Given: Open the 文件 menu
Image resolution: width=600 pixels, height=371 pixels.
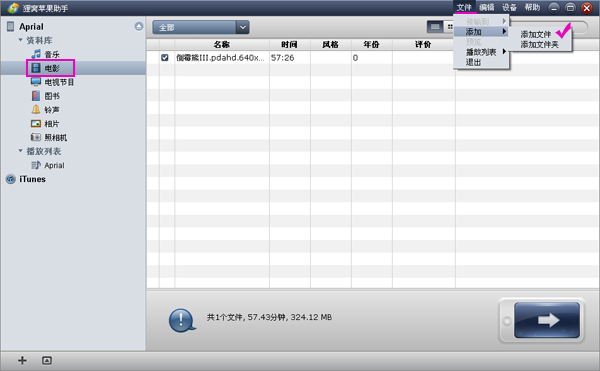Looking at the screenshot, I should 464,7.
